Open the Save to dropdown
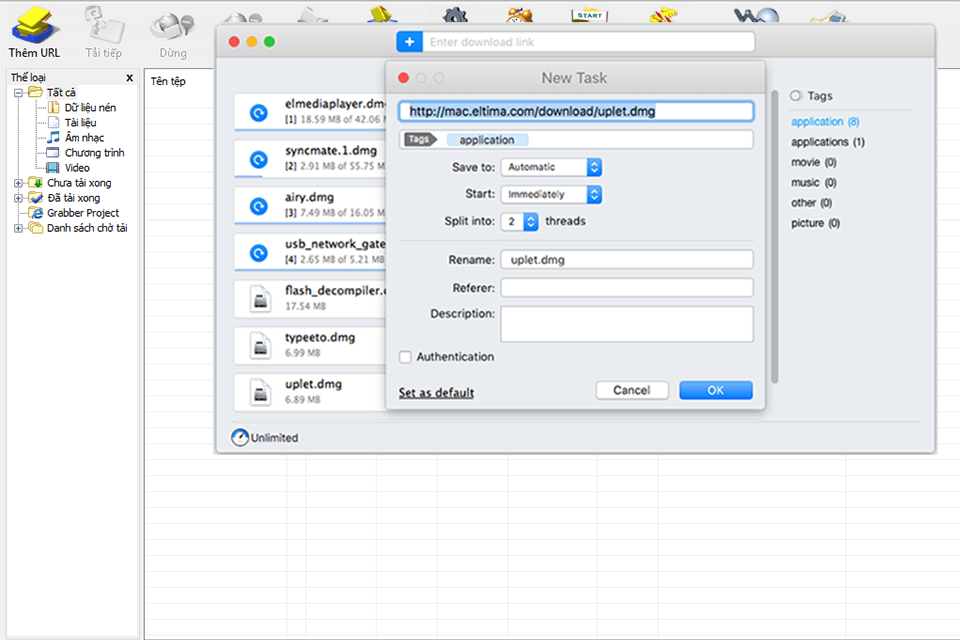 click(x=551, y=167)
